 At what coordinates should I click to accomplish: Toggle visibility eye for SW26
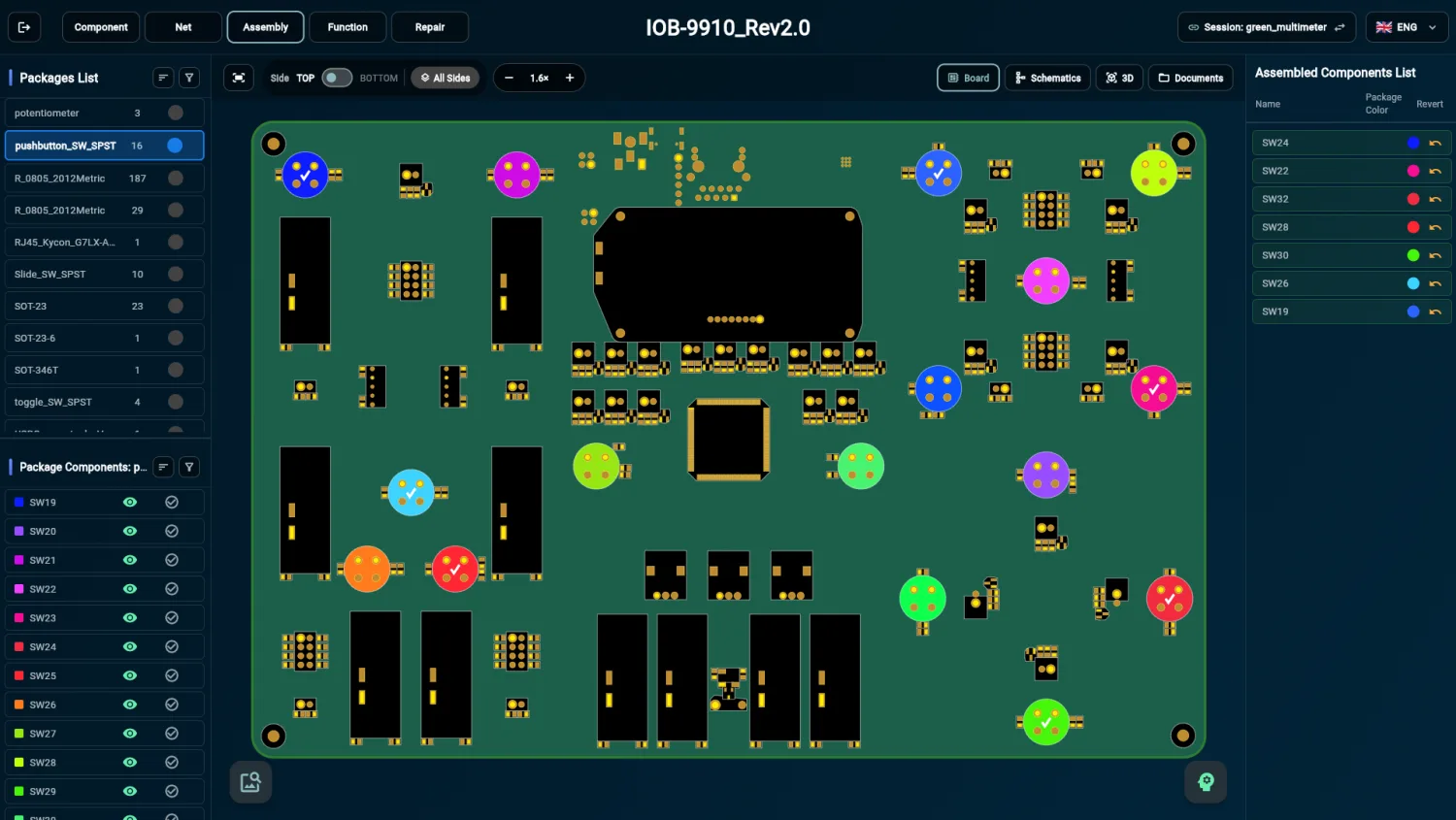(x=130, y=705)
